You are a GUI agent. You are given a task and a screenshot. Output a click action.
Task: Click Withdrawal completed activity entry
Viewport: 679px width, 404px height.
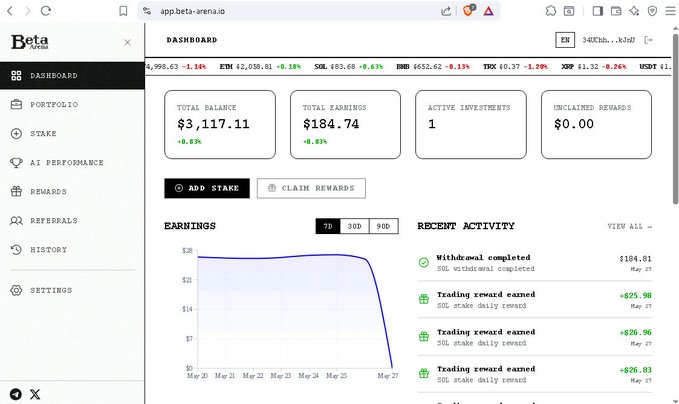(x=535, y=263)
